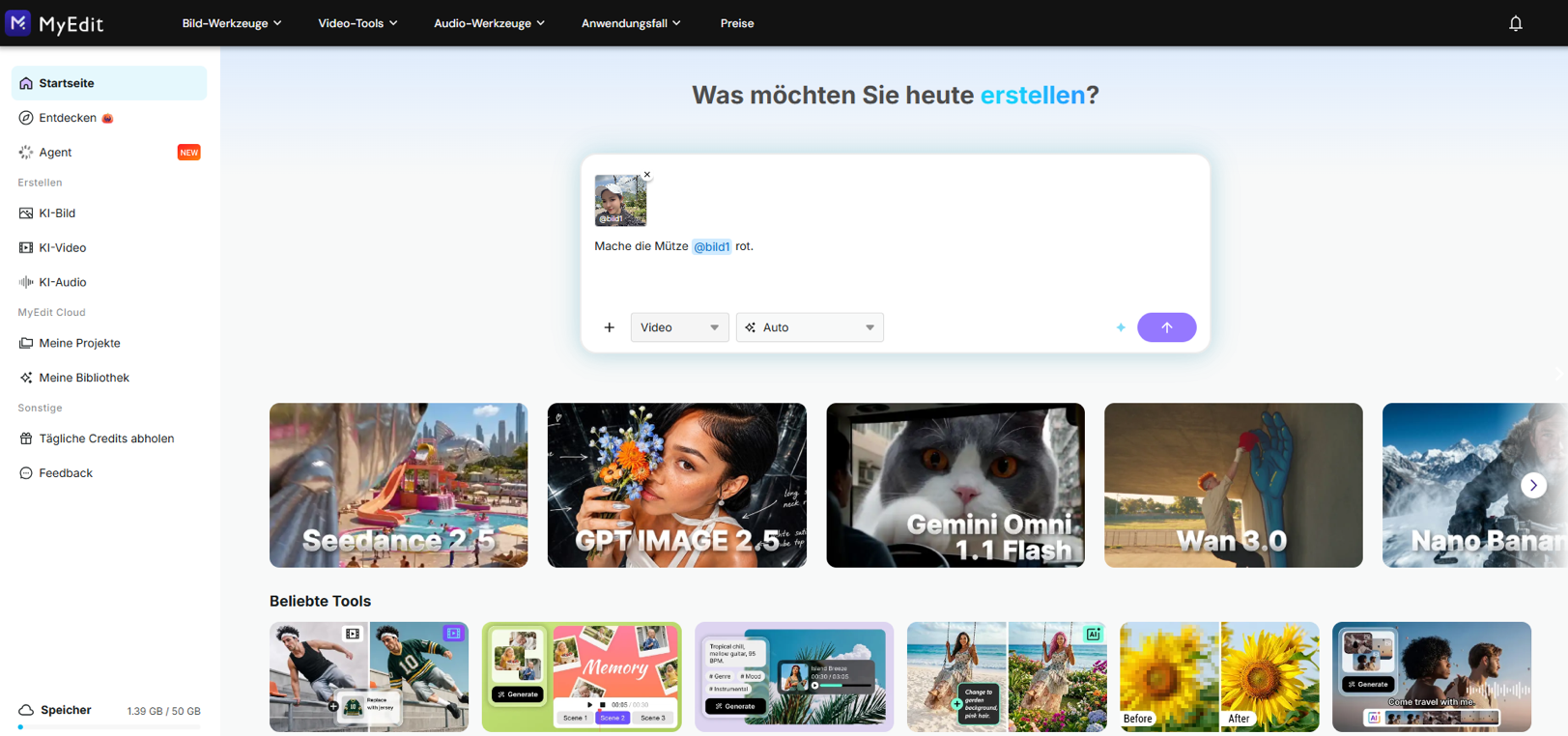
Task: Open Agent in sidebar
Action: [x=109, y=153]
